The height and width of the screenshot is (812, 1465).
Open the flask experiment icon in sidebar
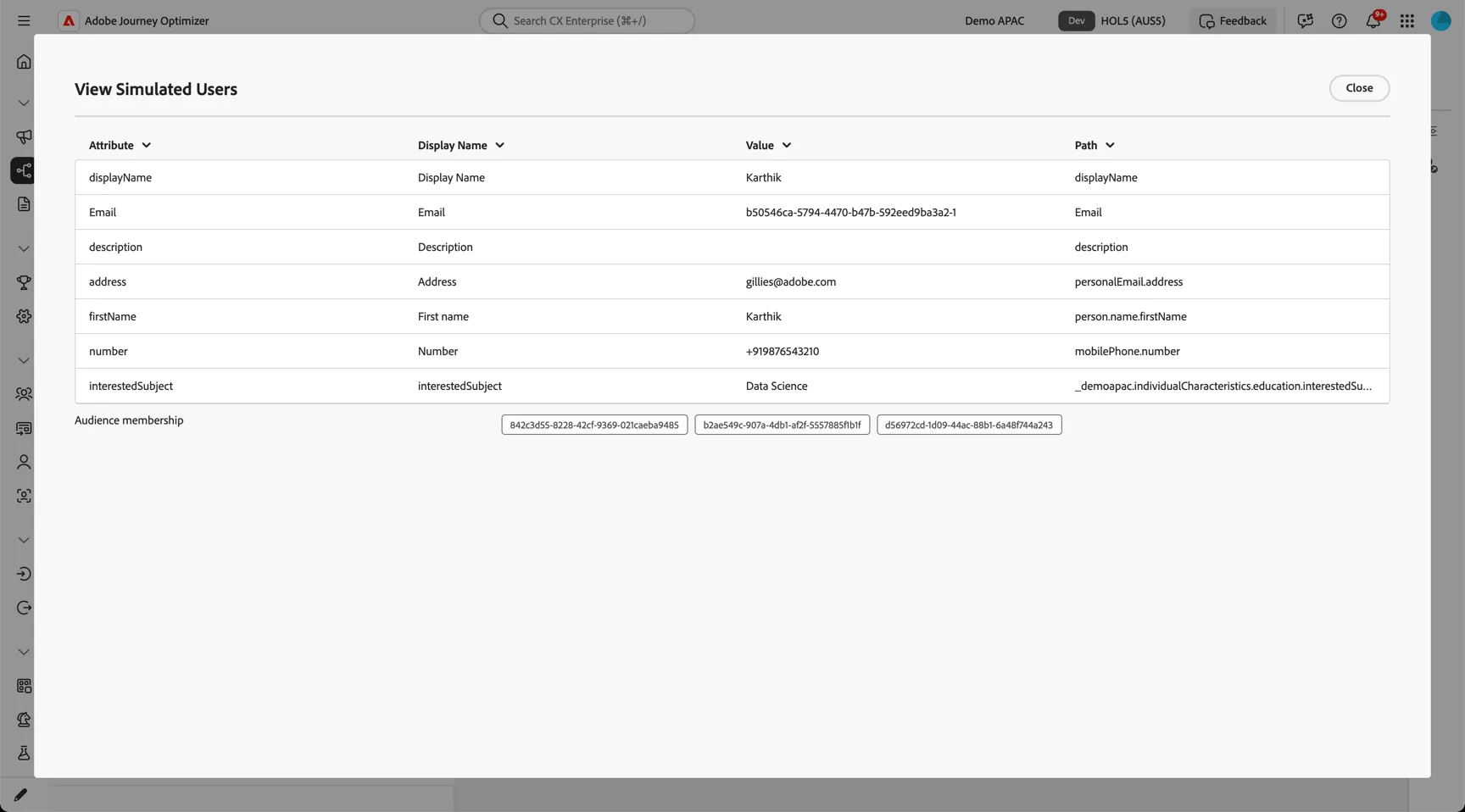tap(24, 754)
